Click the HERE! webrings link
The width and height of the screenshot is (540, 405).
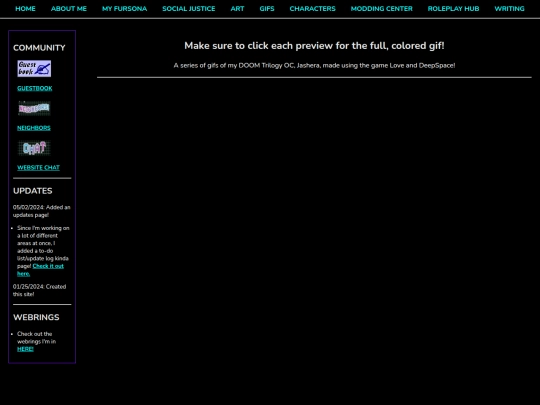(25, 349)
